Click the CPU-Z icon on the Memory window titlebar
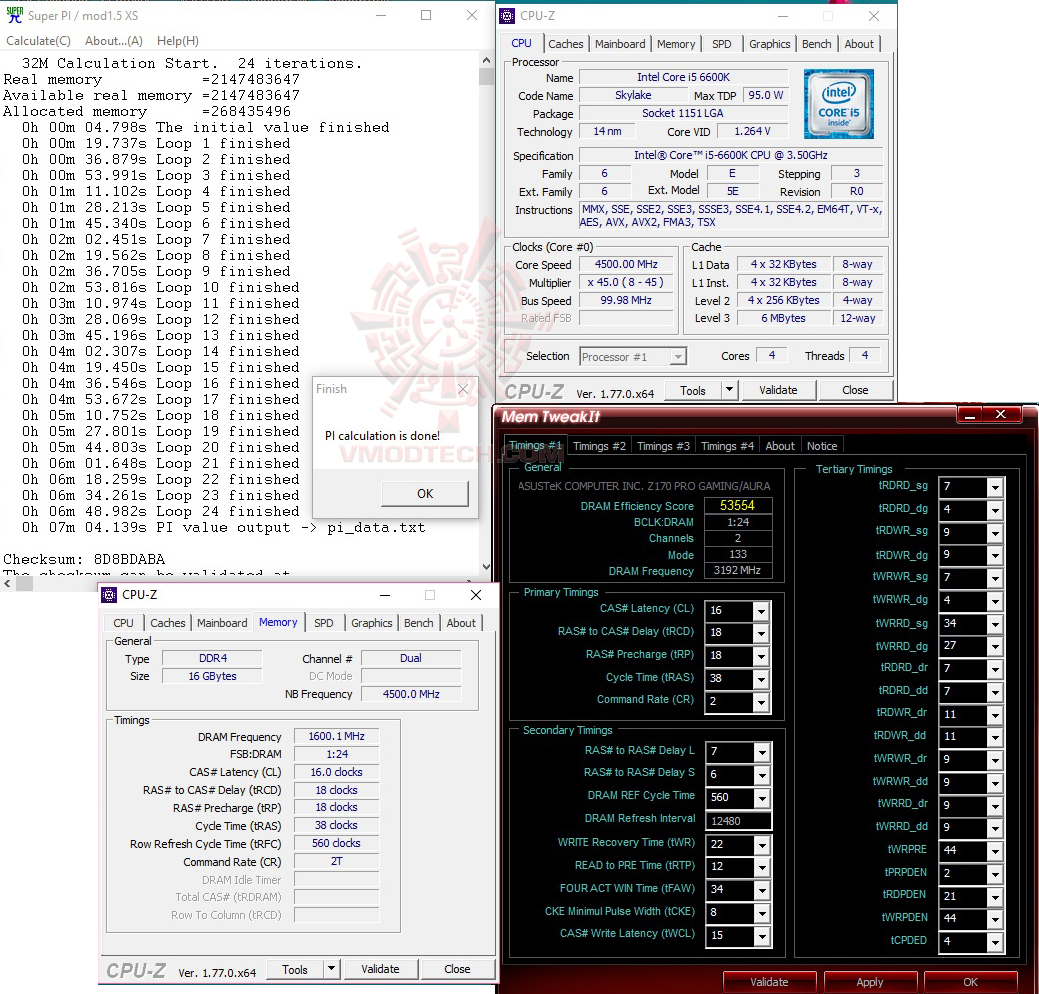1039x994 pixels. [110, 595]
